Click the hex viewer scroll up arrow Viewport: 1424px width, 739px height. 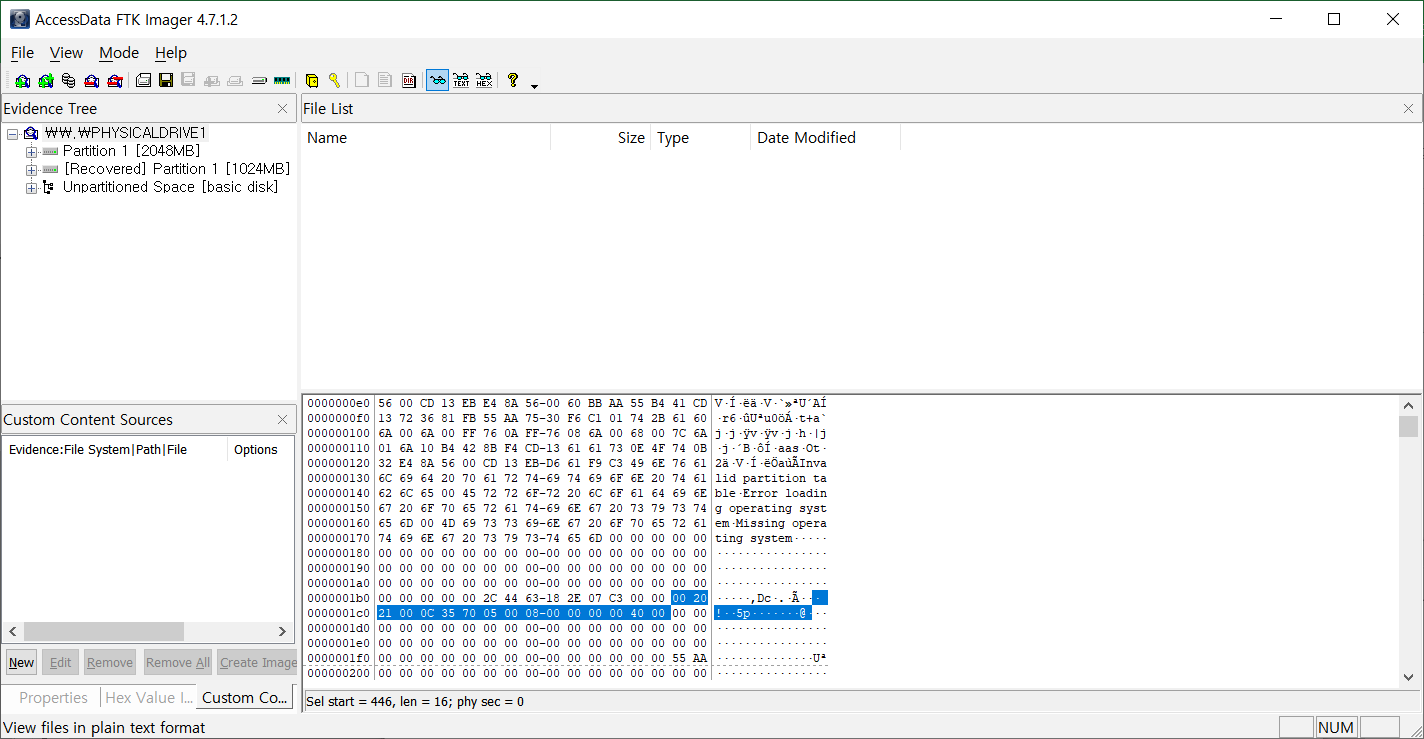(x=1408, y=405)
